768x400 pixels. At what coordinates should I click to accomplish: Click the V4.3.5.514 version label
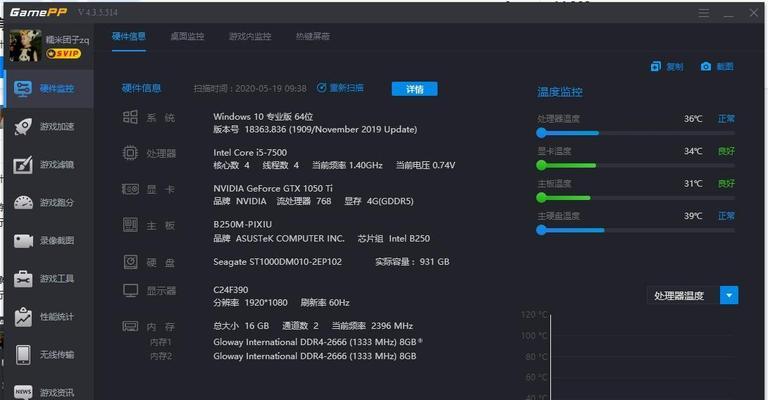tap(98, 12)
